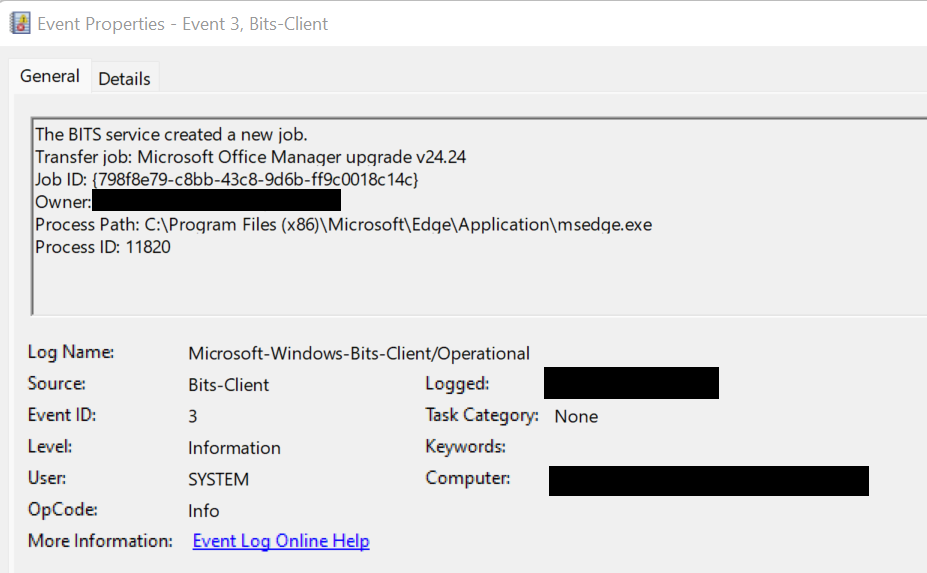The image size is (927, 573).
Task: Click the 'Logged:' label
Action: (x=457, y=384)
